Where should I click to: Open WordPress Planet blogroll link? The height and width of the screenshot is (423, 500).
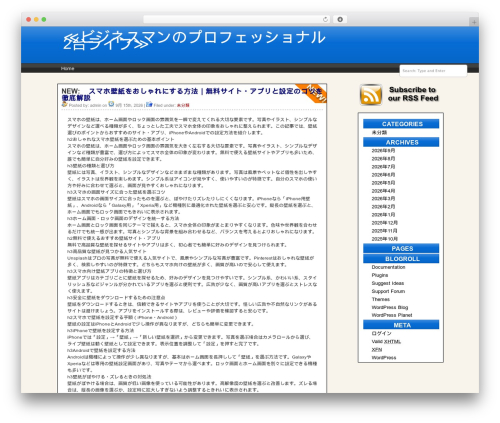click(x=392, y=315)
